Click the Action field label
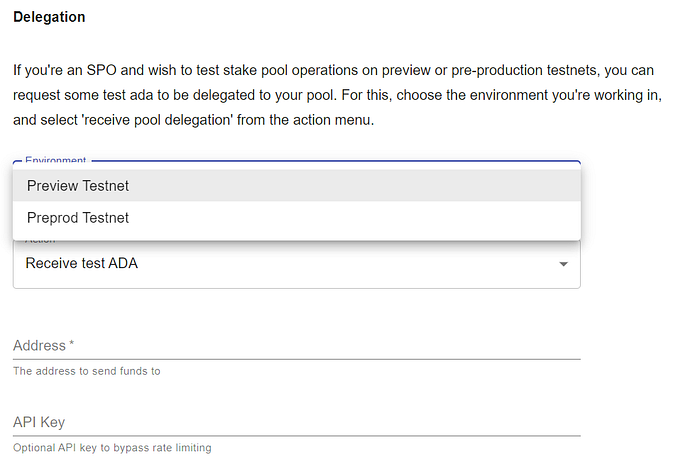700x466 pixels. pos(40,241)
